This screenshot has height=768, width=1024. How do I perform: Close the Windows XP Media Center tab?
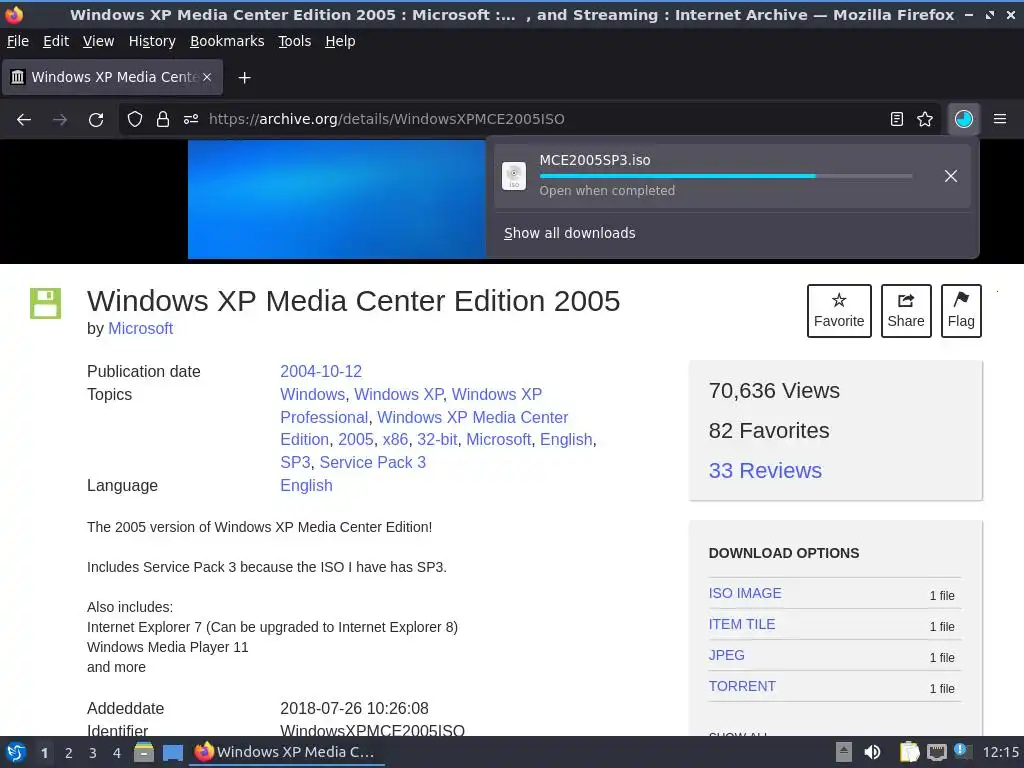(x=207, y=77)
